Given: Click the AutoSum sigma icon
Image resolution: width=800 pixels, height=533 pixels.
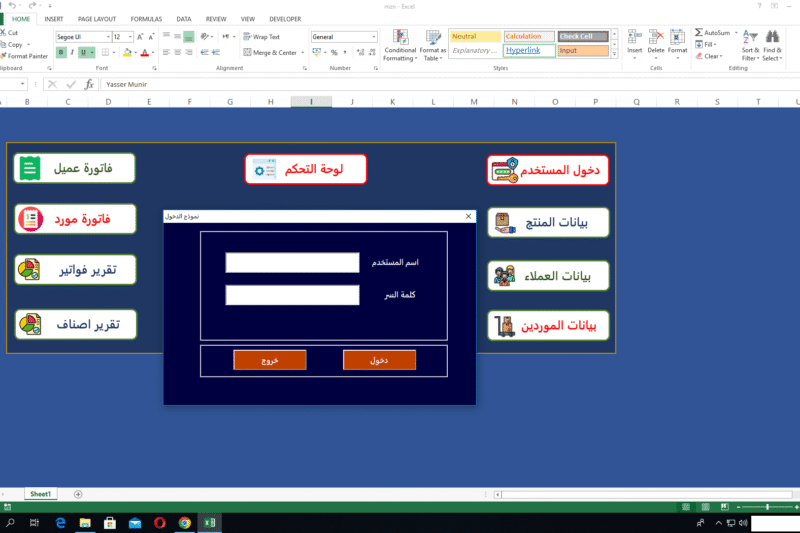Looking at the screenshot, I should coord(699,32).
